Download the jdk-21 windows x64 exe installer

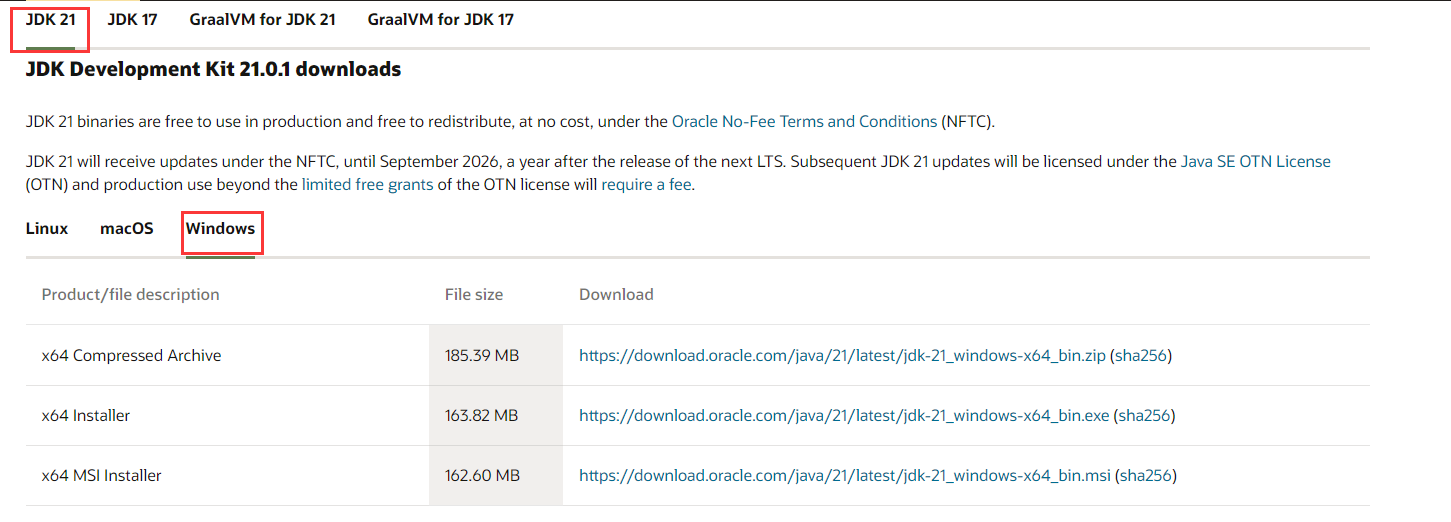(844, 415)
